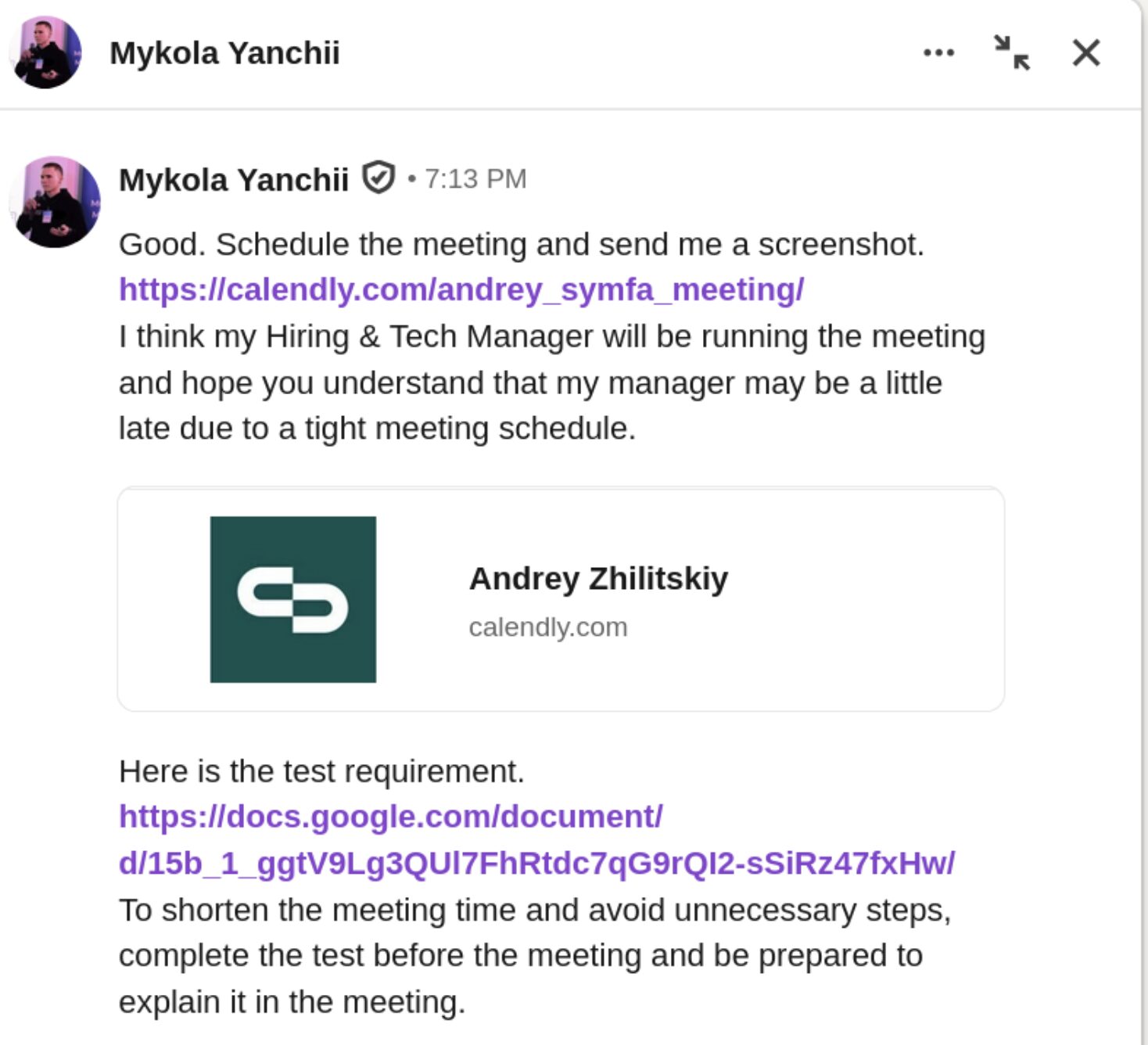
Task: Collapse the conversation window using the arrows icon
Action: click(x=1012, y=53)
